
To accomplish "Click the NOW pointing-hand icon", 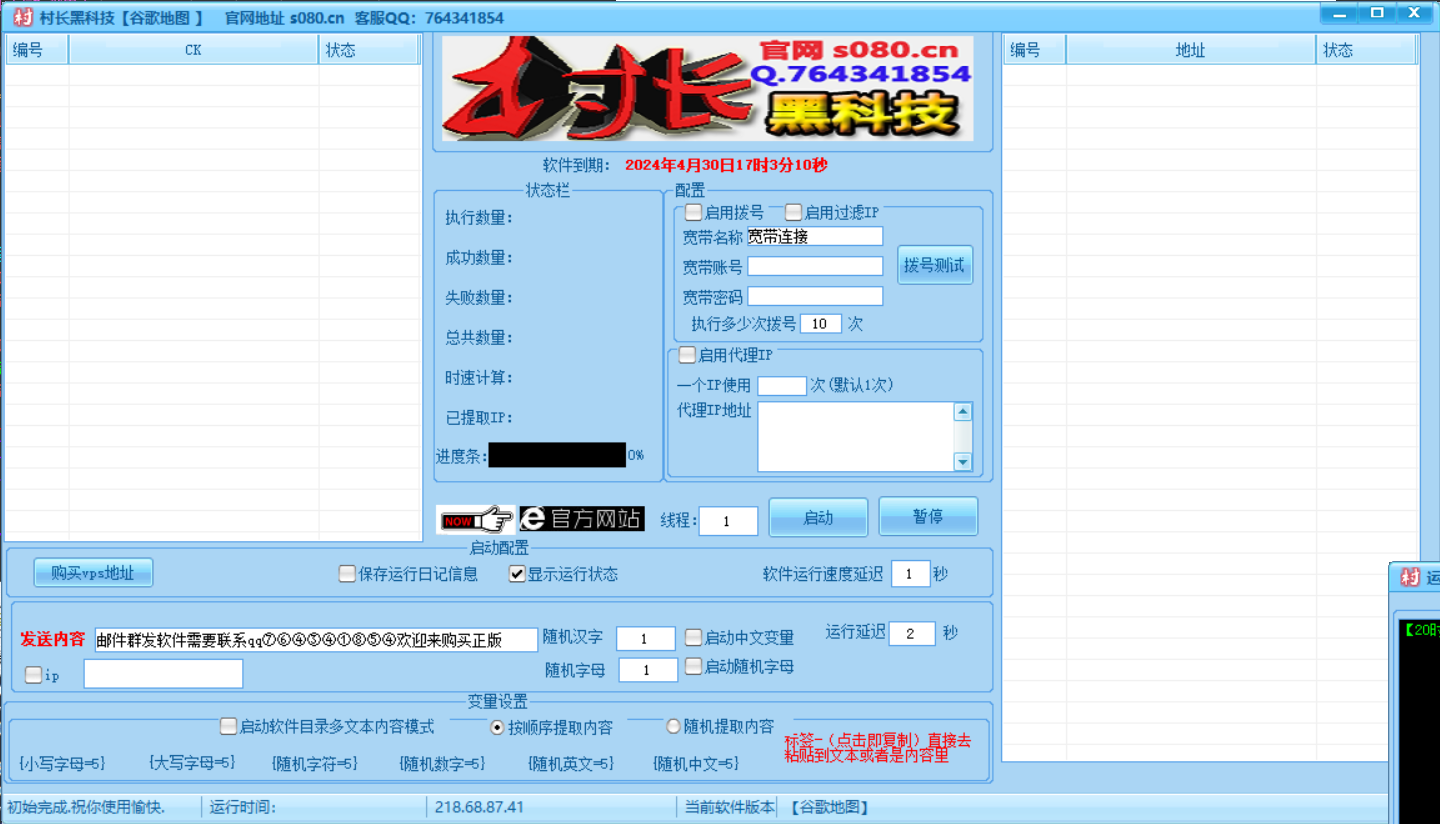I will coord(475,519).
